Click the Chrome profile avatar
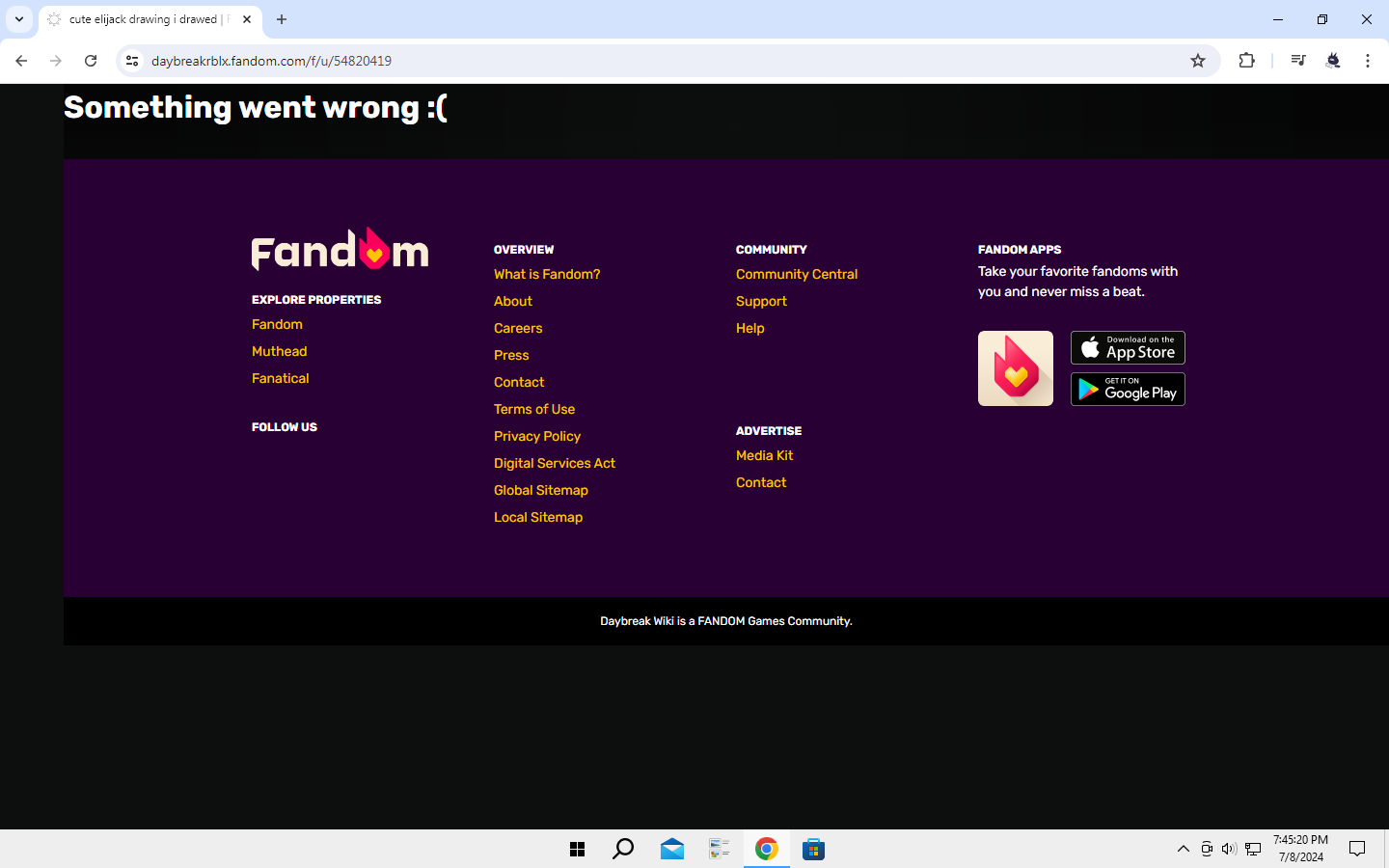The width and height of the screenshot is (1389, 868). coord(1333,61)
